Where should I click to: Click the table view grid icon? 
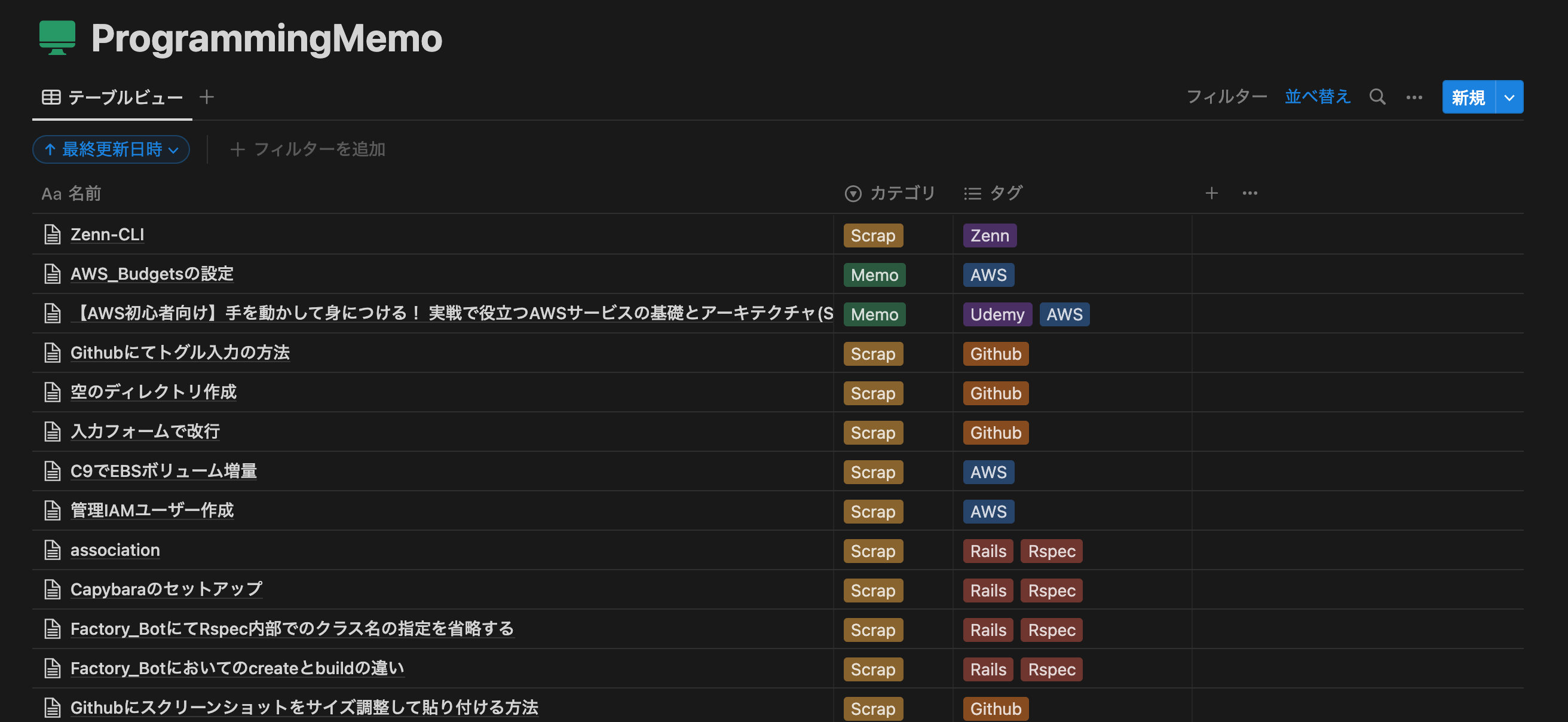pyautogui.click(x=51, y=96)
